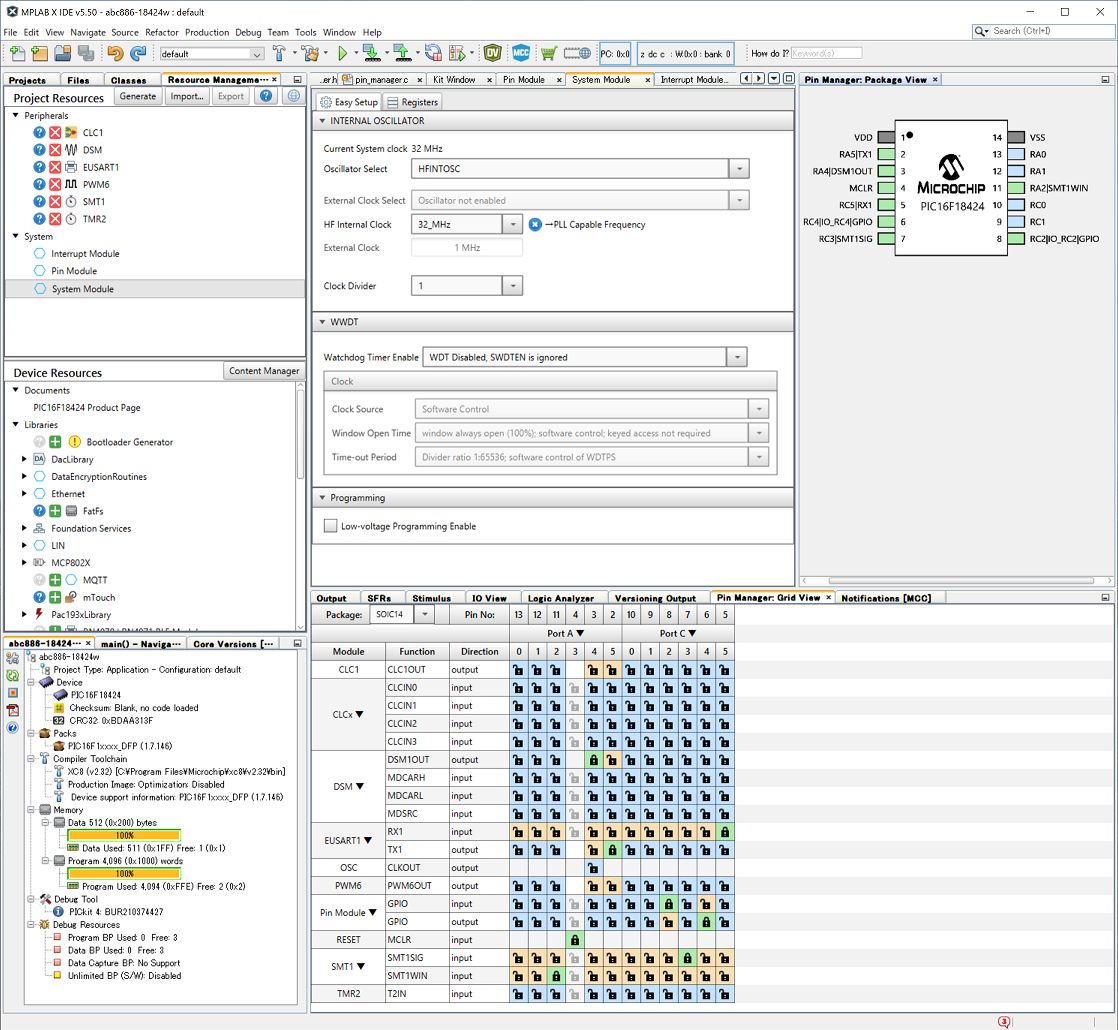This screenshot has height=1030, width=1118.
Task: Switch to the Notifications [MCC] tab
Action: tap(886, 598)
